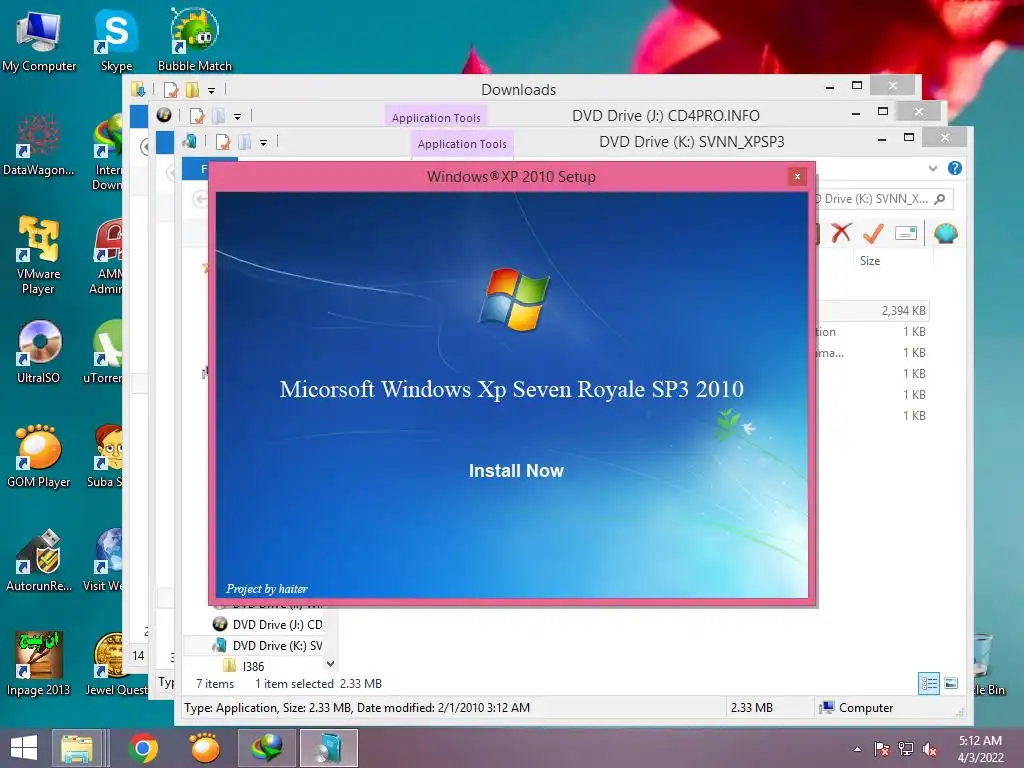This screenshot has height=768, width=1024.
Task: Launch Google Chrome from taskbar
Action: pyautogui.click(x=143, y=748)
